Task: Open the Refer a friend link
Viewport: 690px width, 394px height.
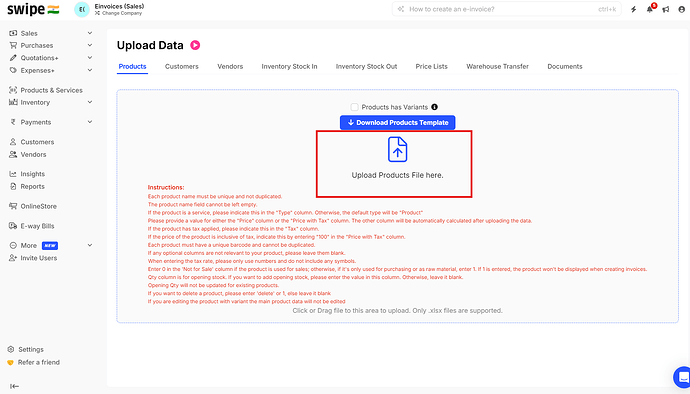Action: click(39, 362)
